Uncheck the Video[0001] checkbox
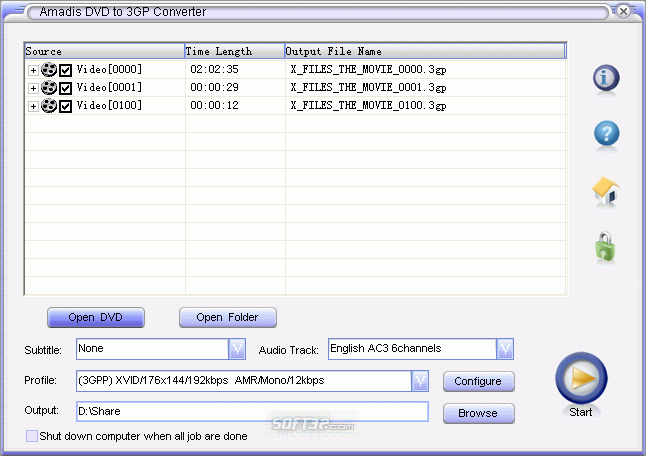This screenshot has width=646, height=456. tap(66, 88)
